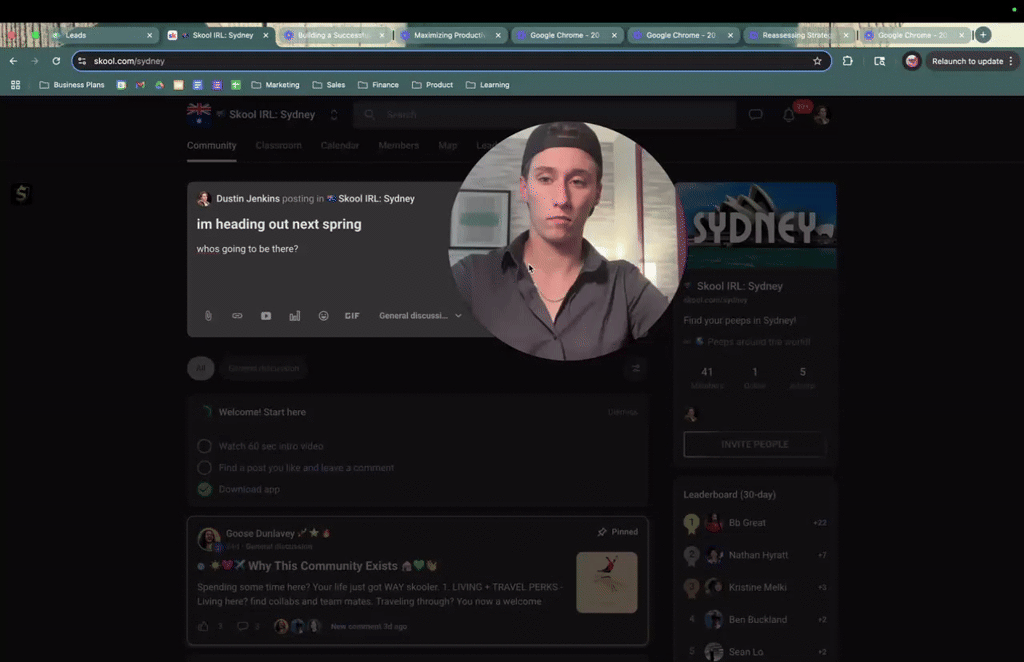
Task: Open the General discussion category dropdown
Action: tap(420, 316)
